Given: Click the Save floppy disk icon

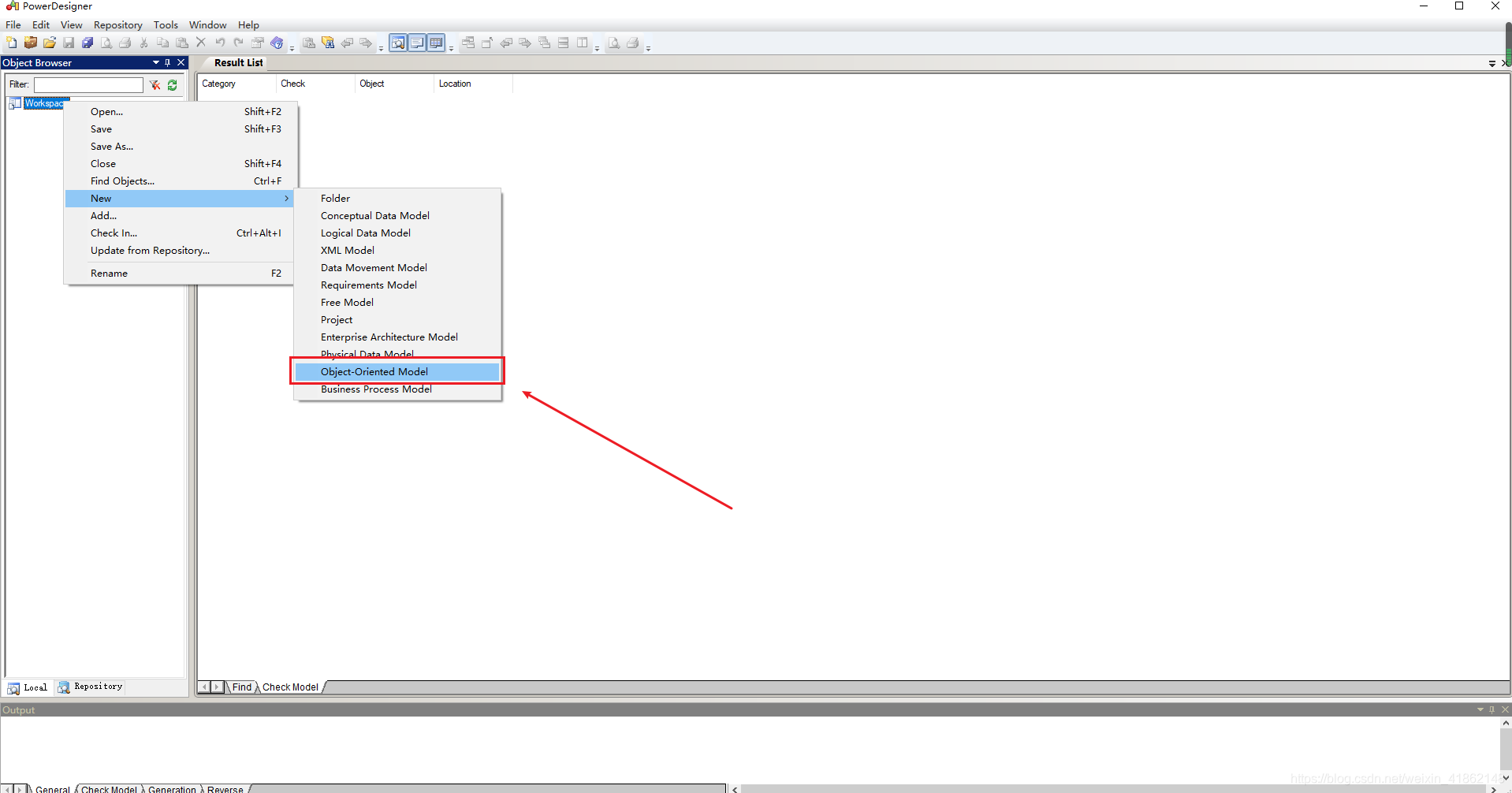Looking at the screenshot, I should click(x=69, y=43).
